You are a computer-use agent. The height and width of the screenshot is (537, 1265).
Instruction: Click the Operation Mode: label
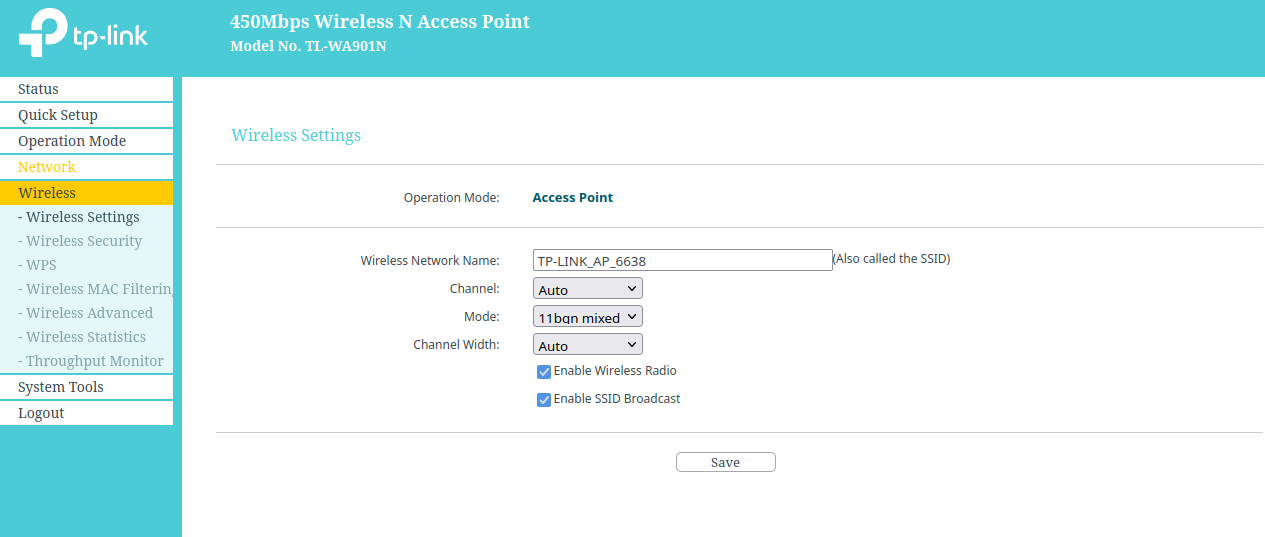click(451, 198)
